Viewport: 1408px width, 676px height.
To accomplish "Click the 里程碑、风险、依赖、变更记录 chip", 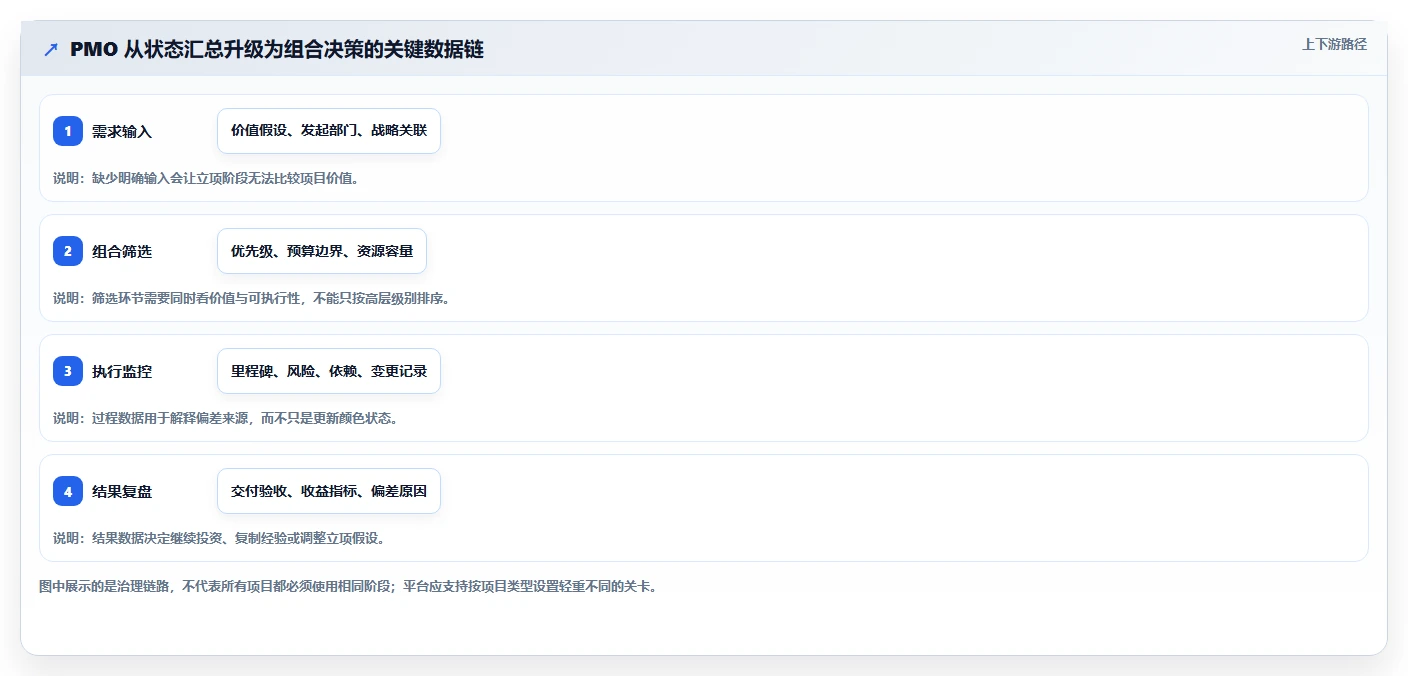I will (329, 371).
